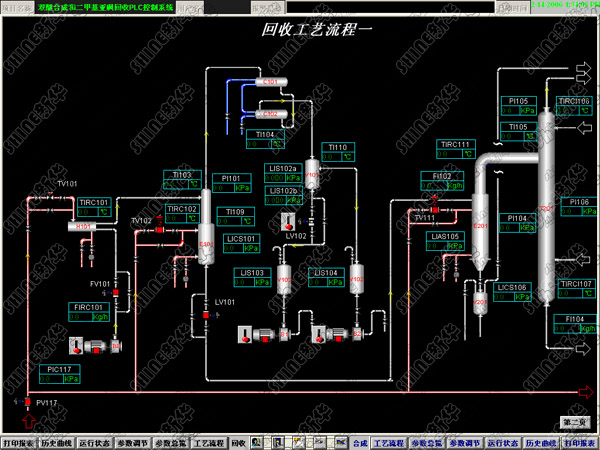Screen dimensions: 600x450
Task: Select the 回收 section tab
Action: click(x=238, y=441)
